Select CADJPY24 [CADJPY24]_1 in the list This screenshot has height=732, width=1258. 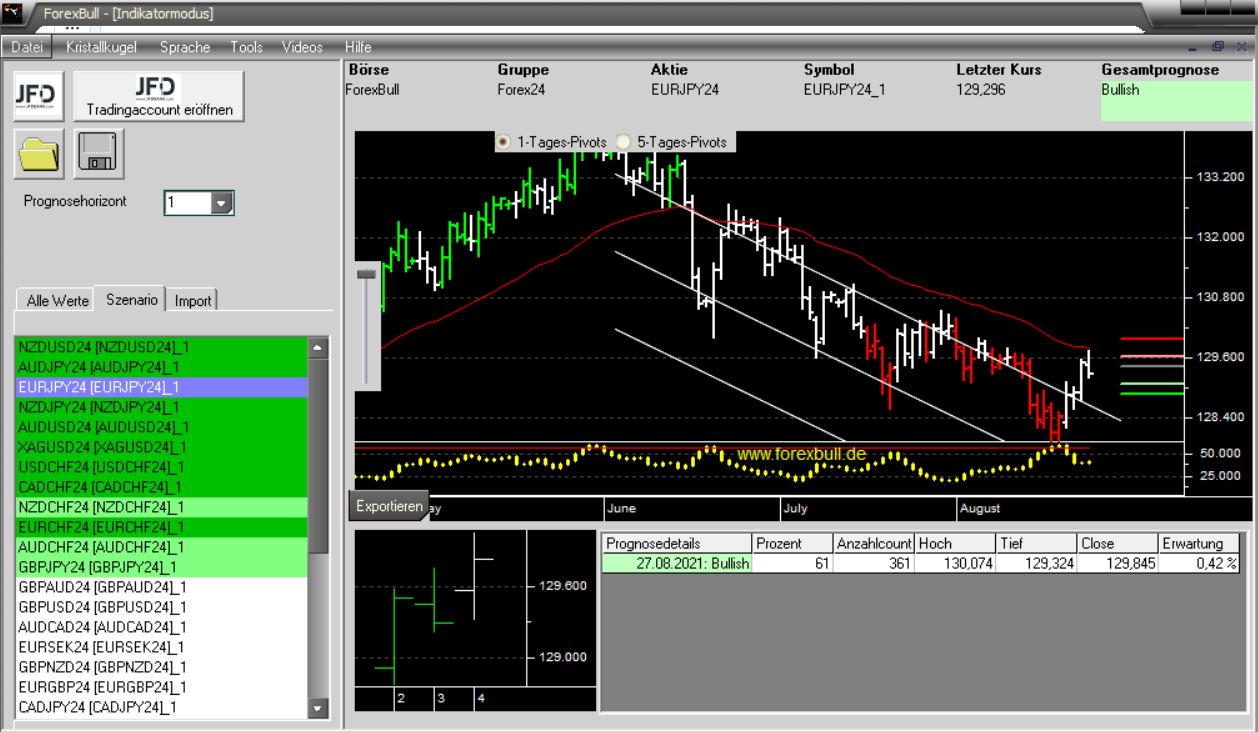tap(161, 707)
